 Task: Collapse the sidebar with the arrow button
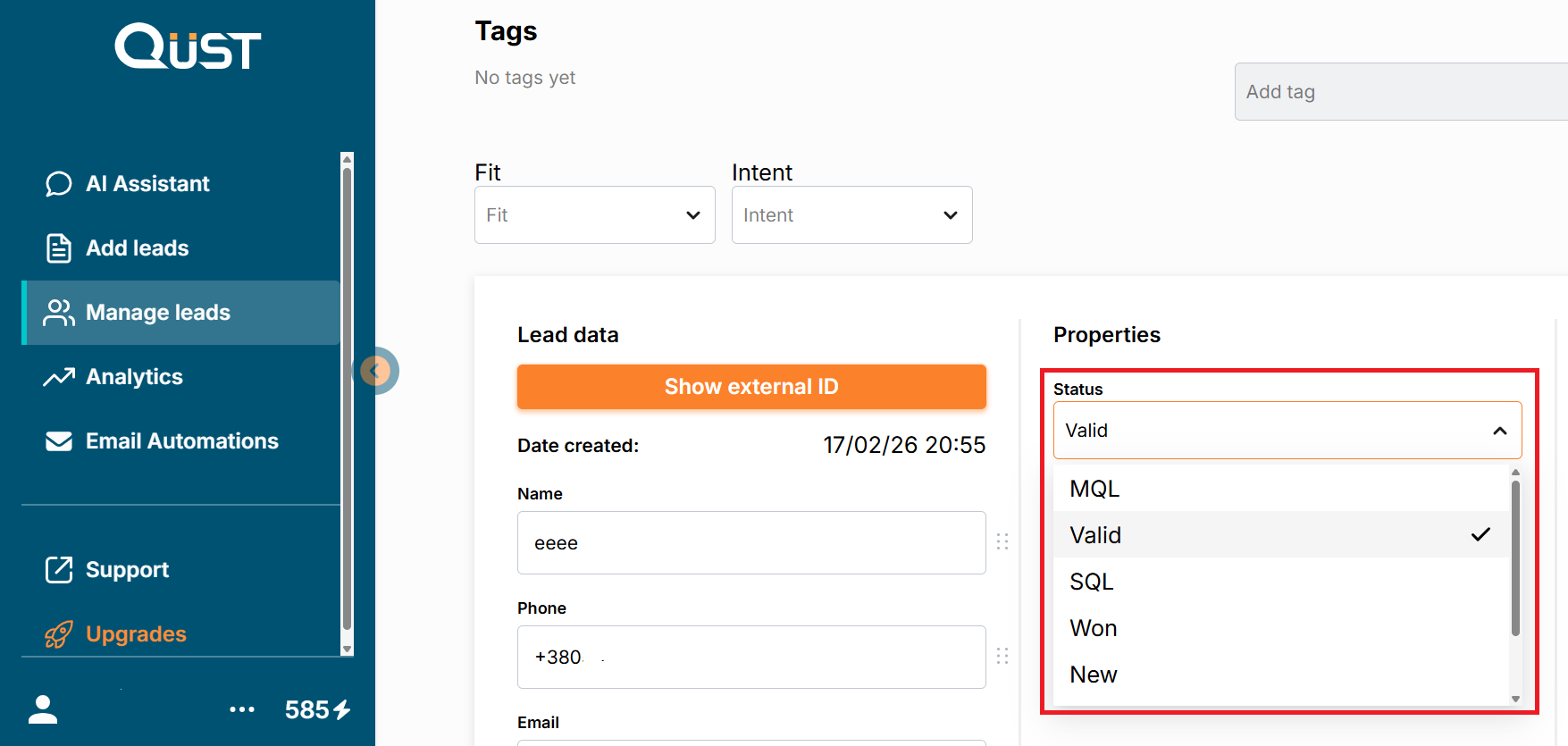(376, 371)
